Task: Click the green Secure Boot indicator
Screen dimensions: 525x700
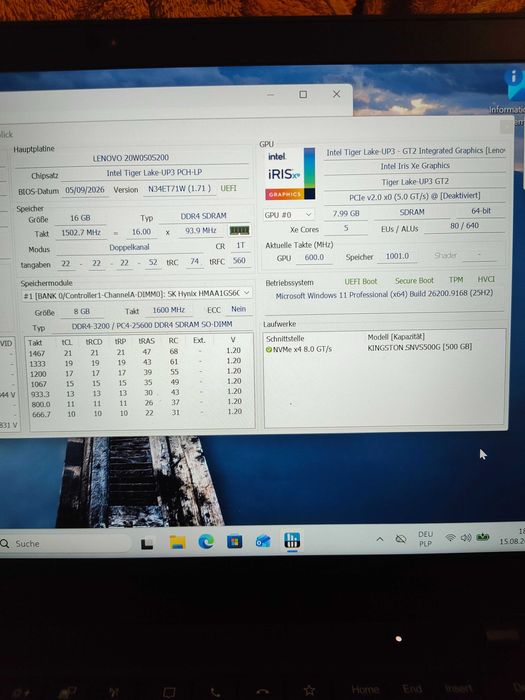Action: [414, 280]
